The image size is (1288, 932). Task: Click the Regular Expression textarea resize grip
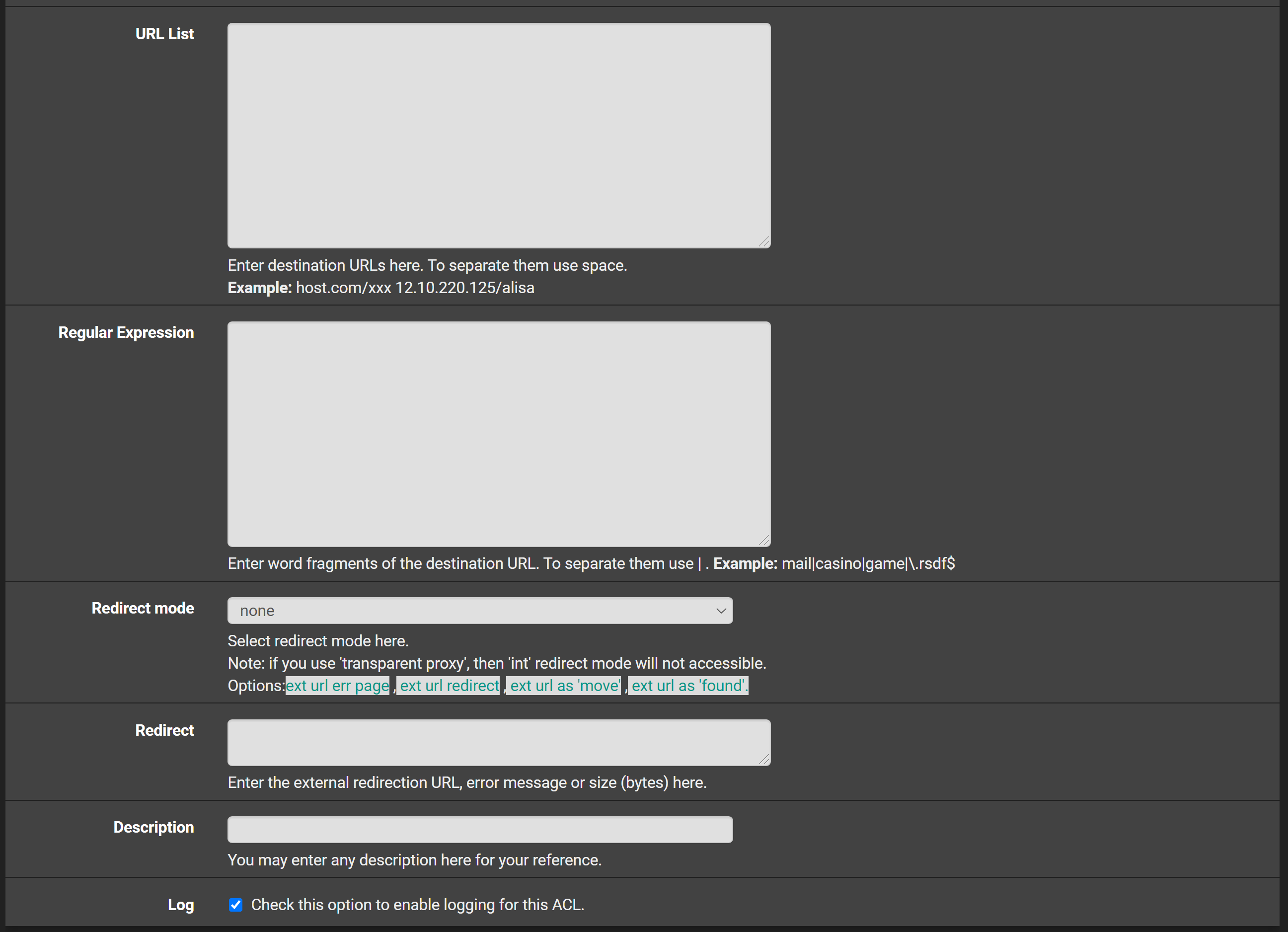point(764,541)
